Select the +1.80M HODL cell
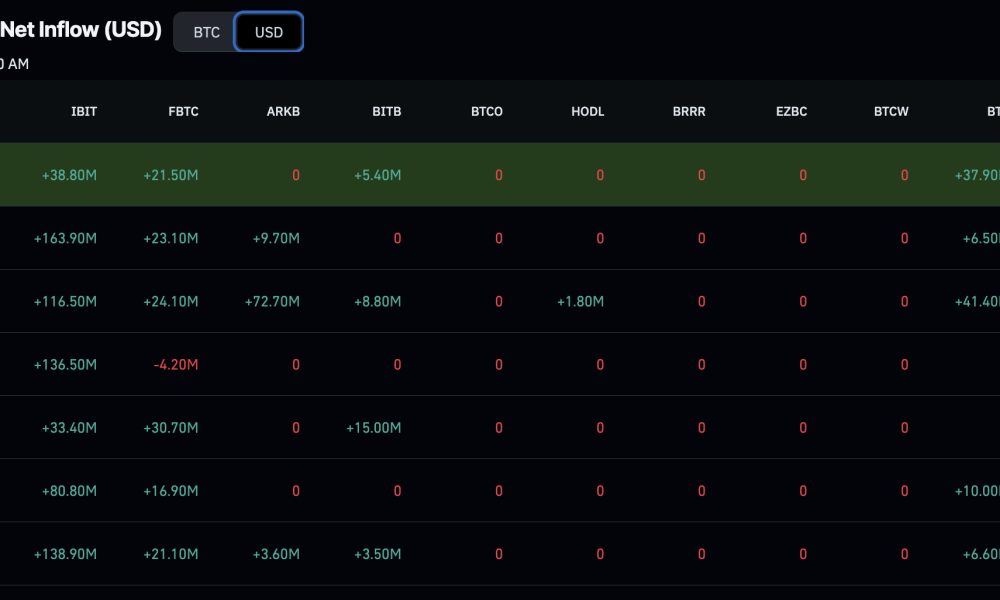The height and width of the screenshot is (600, 1000). [580, 302]
